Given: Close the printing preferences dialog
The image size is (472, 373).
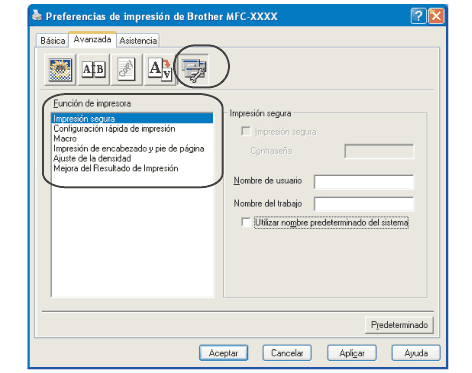Looking at the screenshot, I should pyautogui.click(x=436, y=16).
